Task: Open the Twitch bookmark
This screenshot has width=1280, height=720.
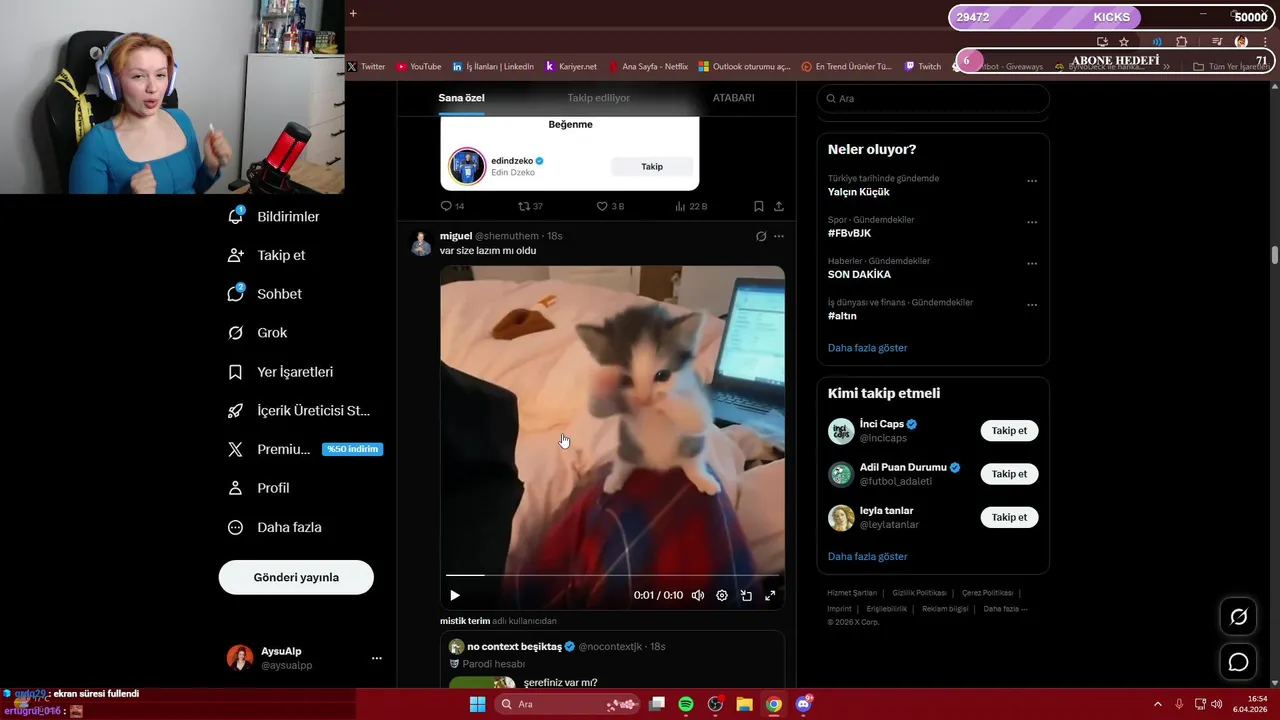Action: [923, 67]
